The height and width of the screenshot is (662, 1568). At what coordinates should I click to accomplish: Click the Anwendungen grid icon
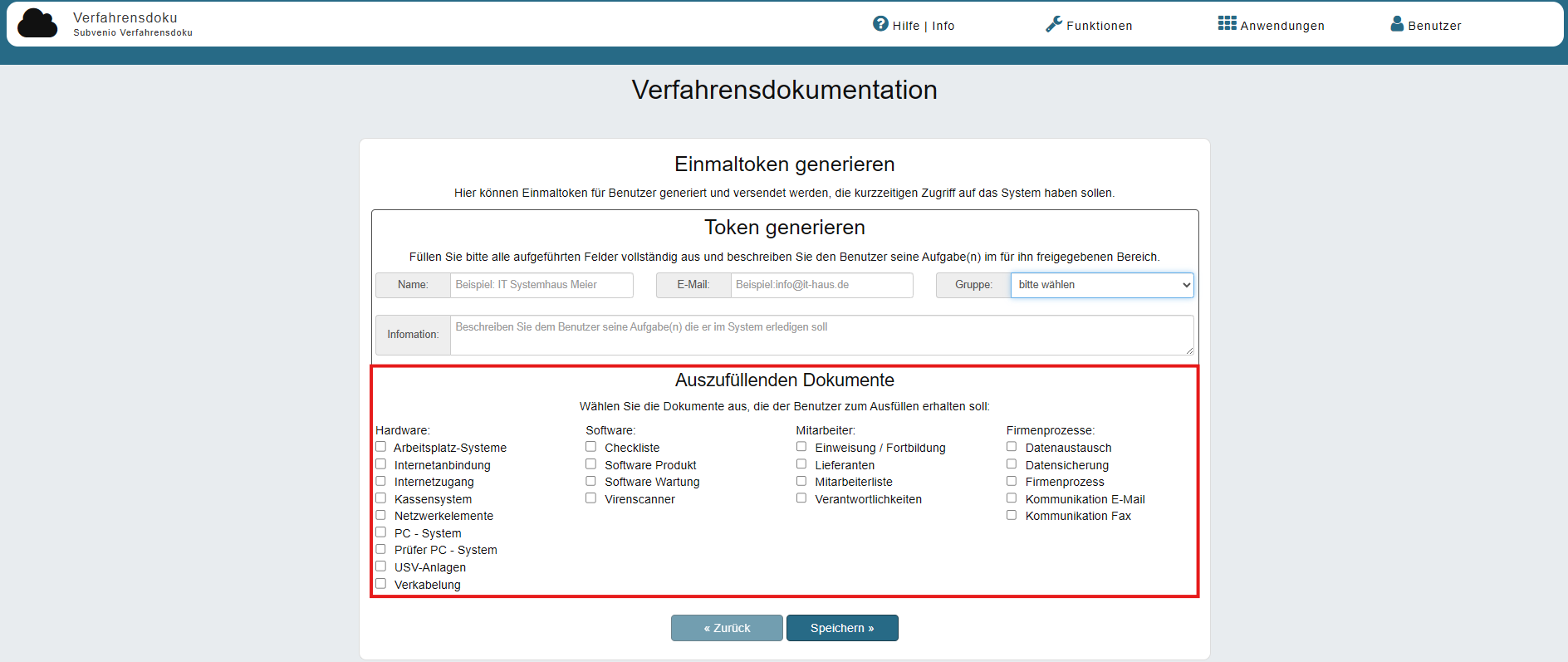1227,23
